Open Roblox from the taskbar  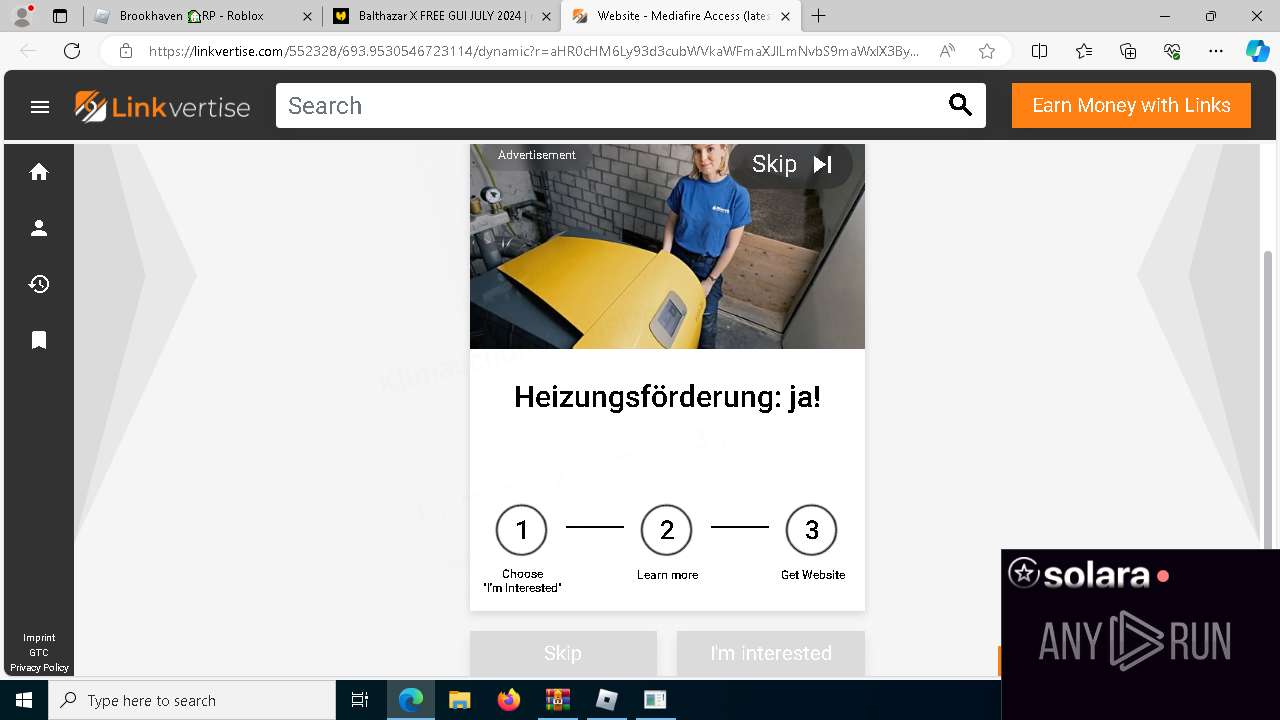tap(607, 700)
